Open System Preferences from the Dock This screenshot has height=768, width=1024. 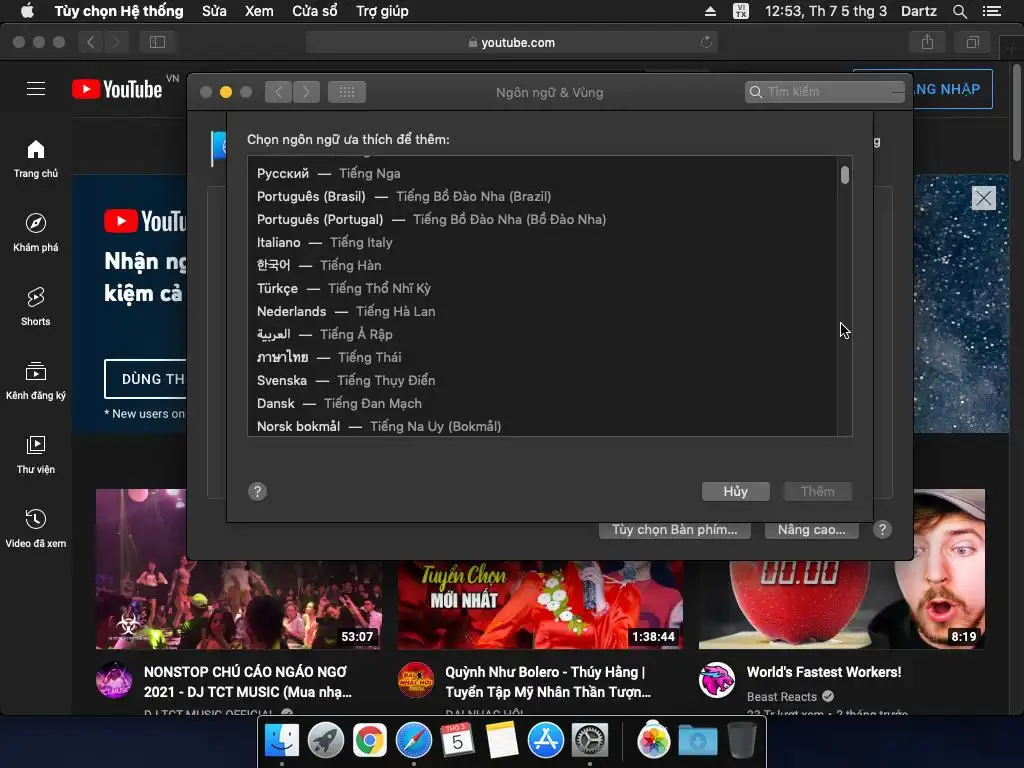[x=590, y=741]
